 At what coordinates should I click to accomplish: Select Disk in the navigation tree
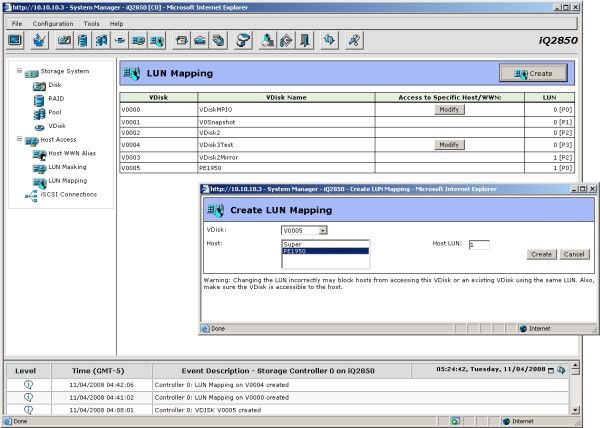(55, 85)
